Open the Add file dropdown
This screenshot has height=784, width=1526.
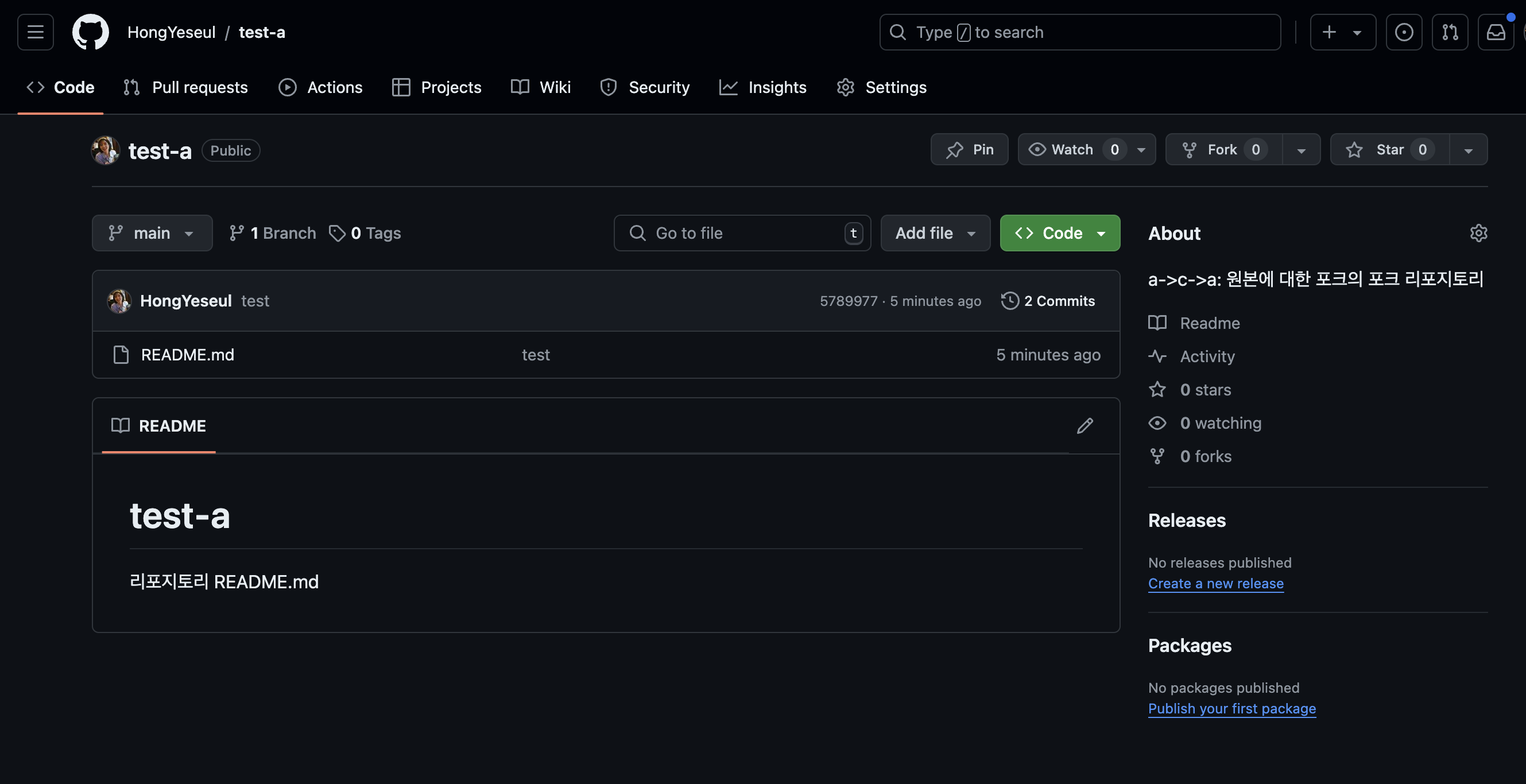pos(935,233)
